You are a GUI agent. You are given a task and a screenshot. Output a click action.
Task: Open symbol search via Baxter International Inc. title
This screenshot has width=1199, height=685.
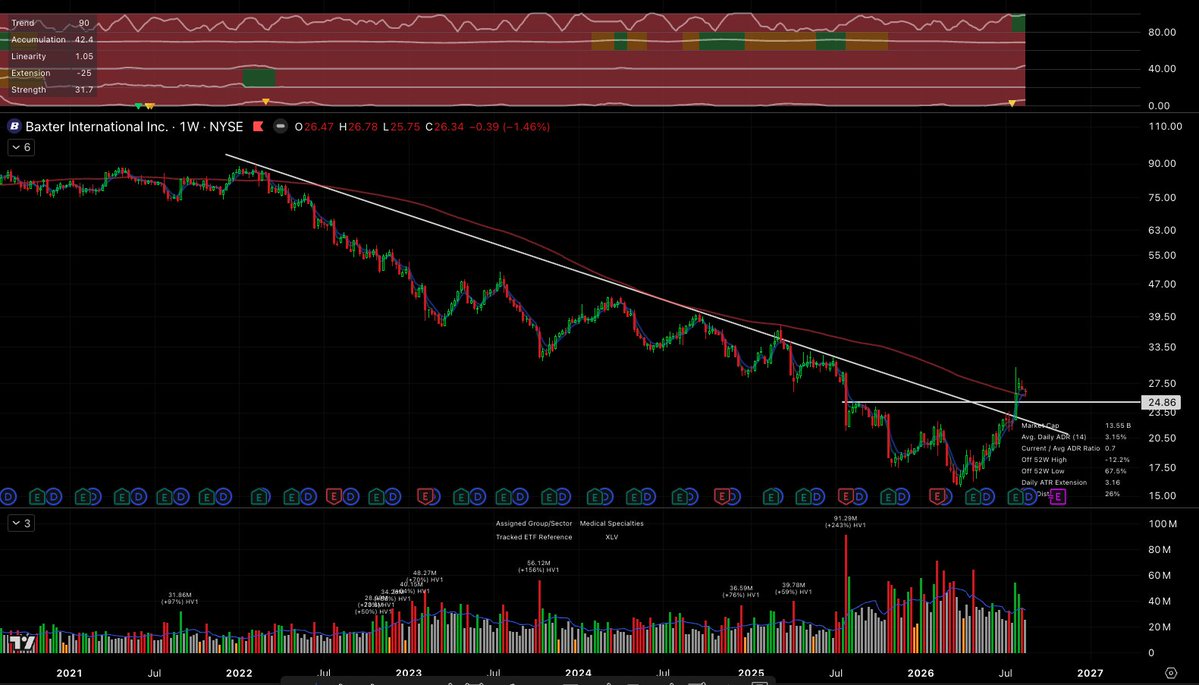(96, 126)
